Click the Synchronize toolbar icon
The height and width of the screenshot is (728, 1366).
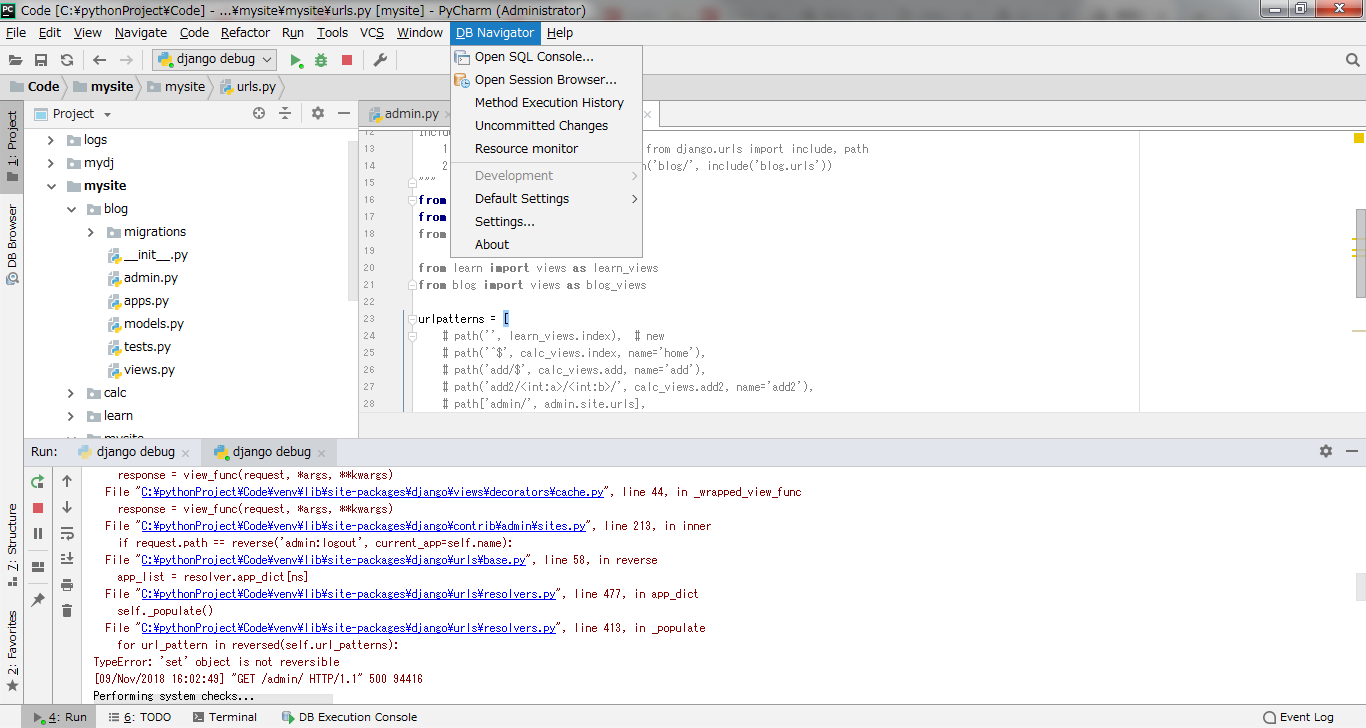(67, 60)
